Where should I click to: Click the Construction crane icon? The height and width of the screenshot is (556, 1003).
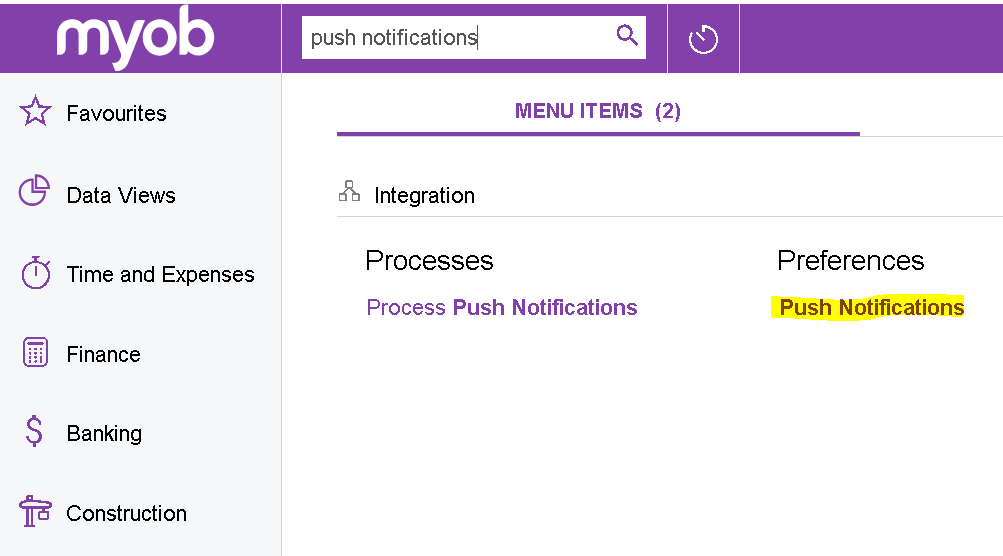[x=35, y=512]
